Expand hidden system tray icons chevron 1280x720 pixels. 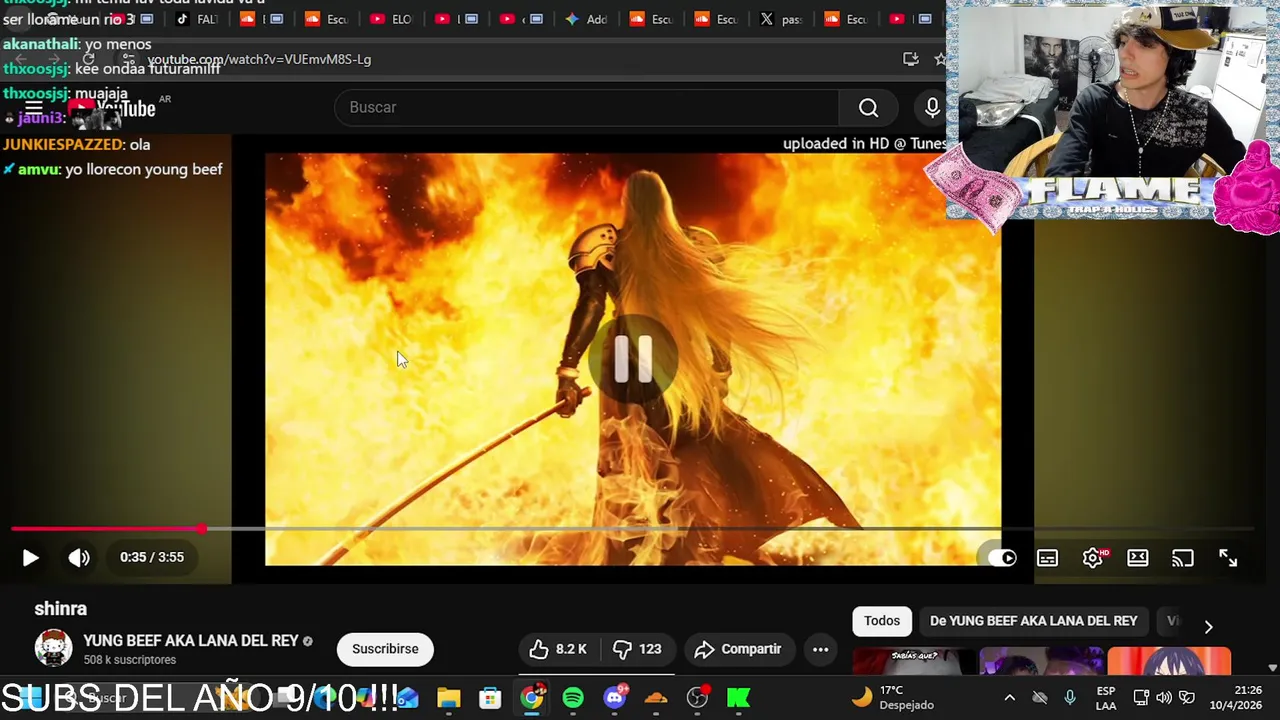tap(1009, 698)
